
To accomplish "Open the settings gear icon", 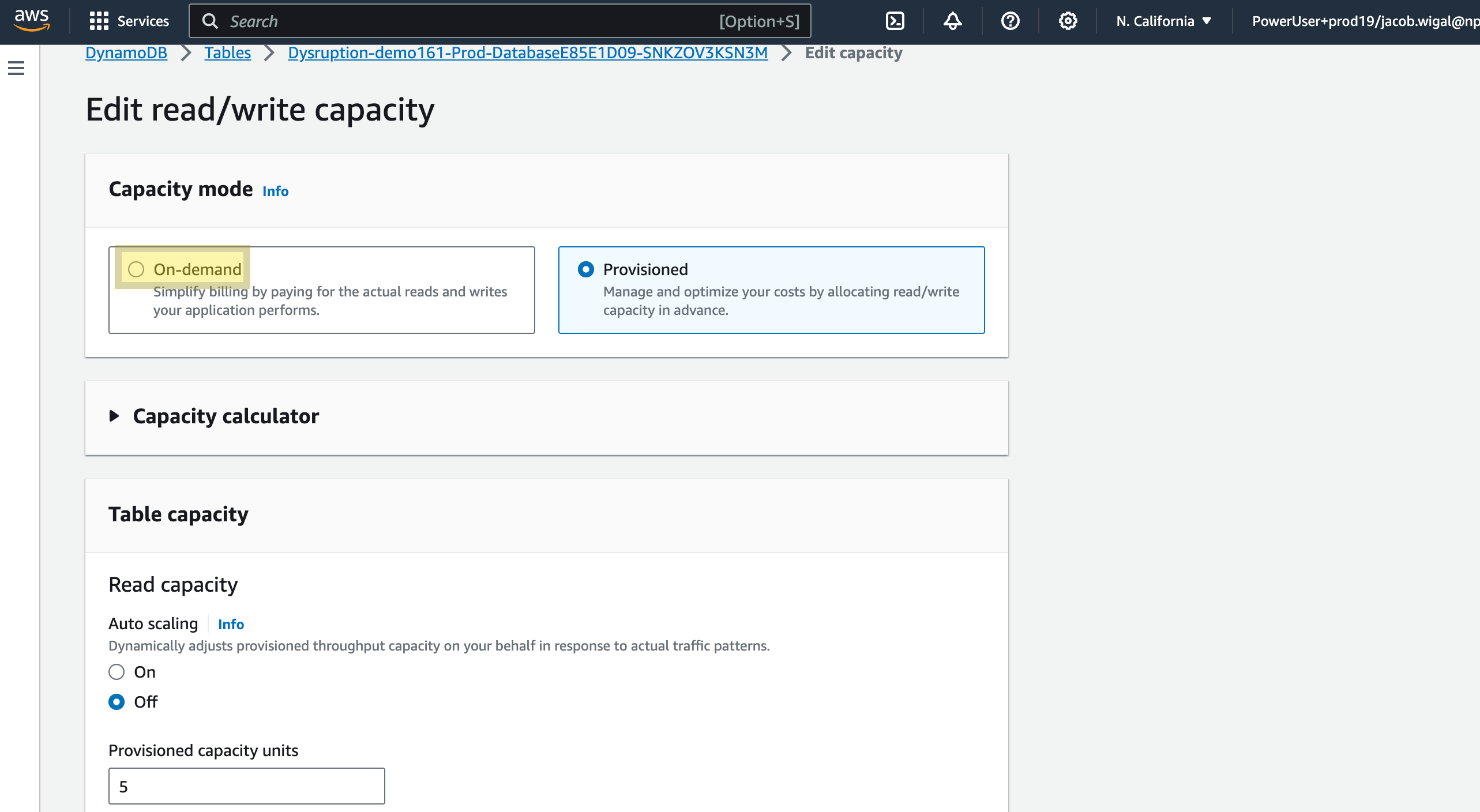I will (x=1068, y=21).
